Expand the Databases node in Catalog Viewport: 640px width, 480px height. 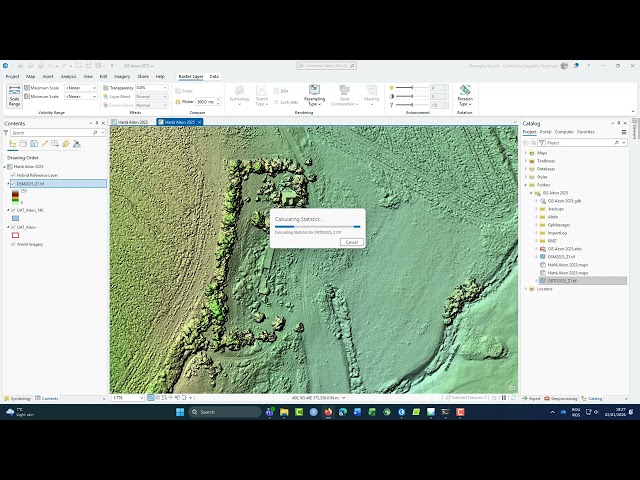[526, 169]
